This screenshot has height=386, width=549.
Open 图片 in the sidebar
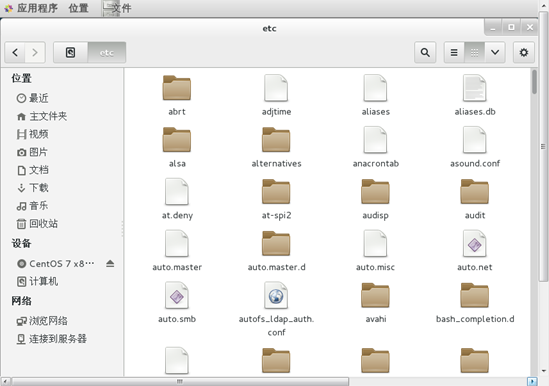pyautogui.click(x=32, y=152)
